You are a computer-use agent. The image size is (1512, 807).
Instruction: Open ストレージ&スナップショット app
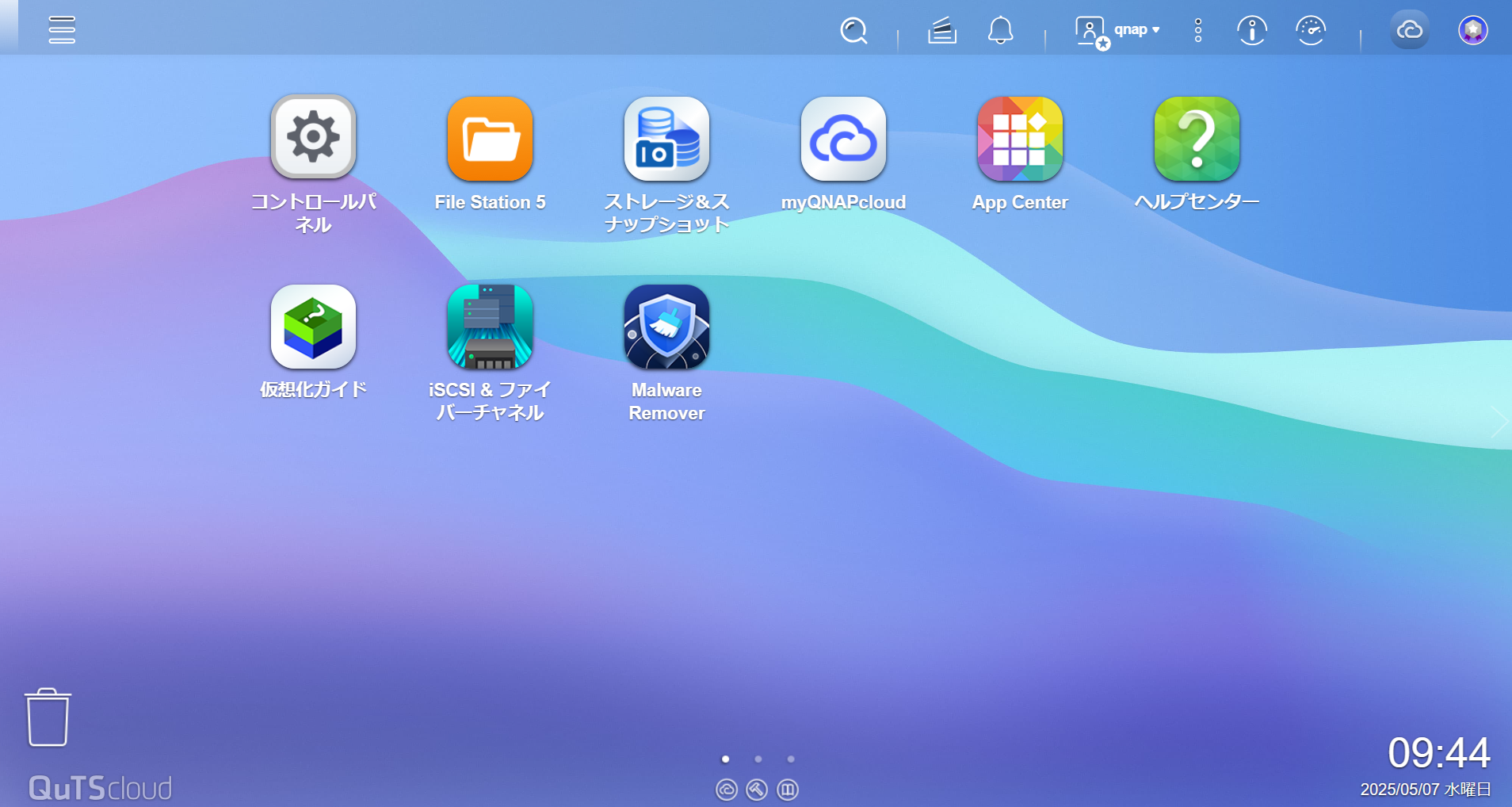click(666, 164)
